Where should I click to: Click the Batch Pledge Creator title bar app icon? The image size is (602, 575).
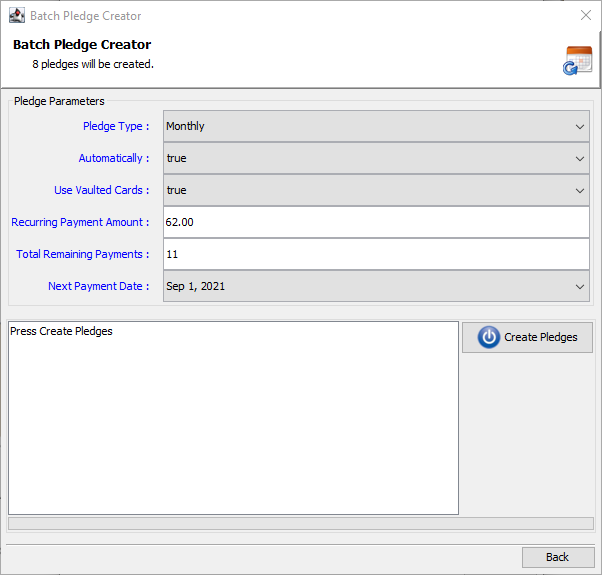click(17, 16)
